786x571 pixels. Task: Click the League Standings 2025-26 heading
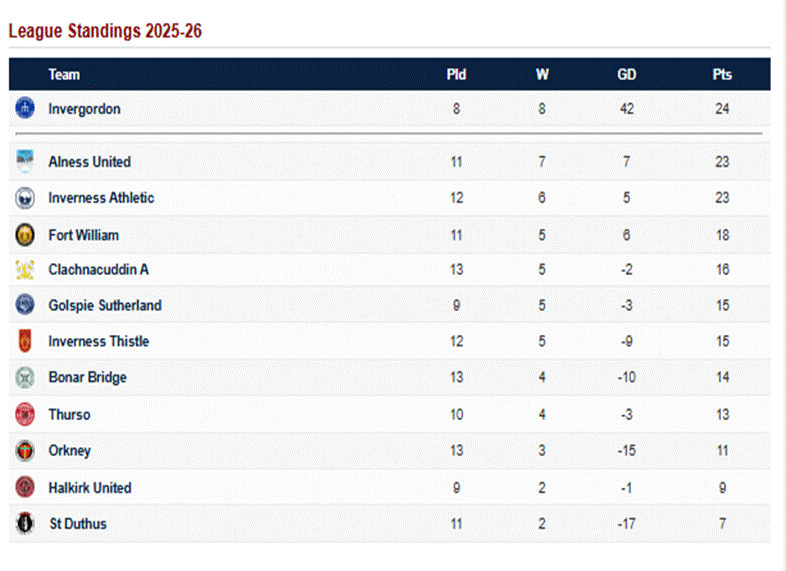pyautogui.click(x=105, y=31)
